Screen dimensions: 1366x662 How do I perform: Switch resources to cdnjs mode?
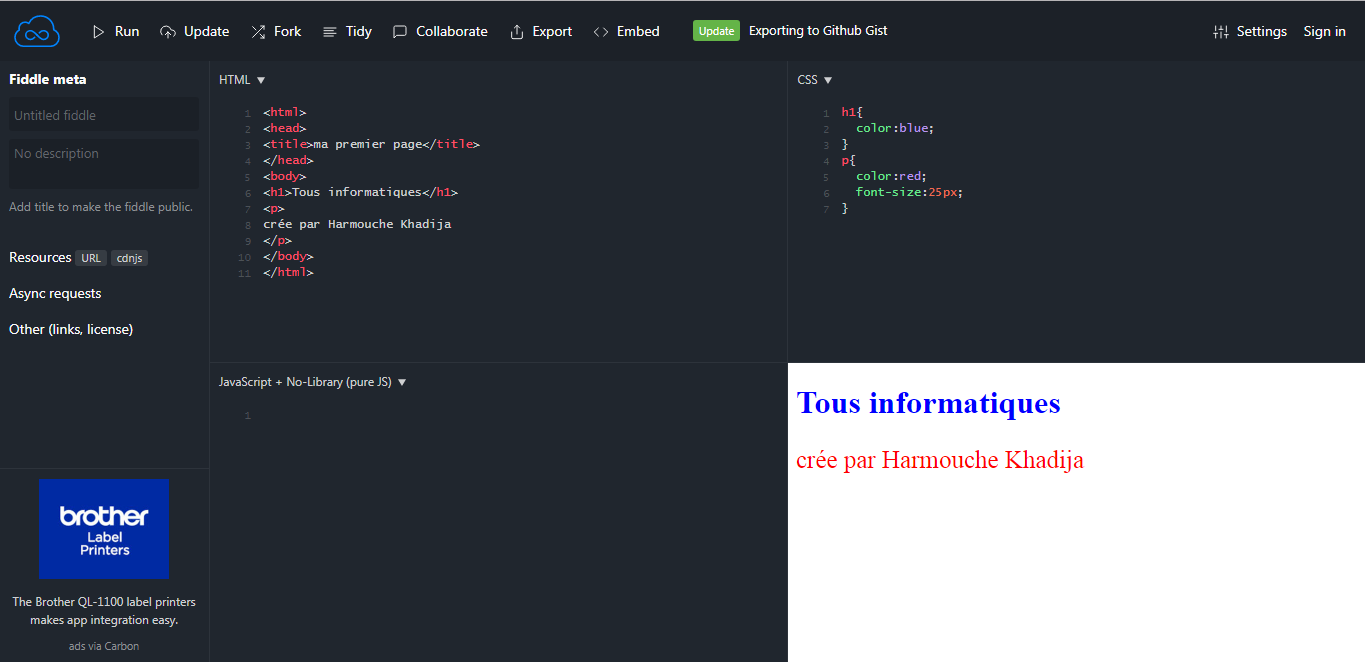[x=129, y=257]
